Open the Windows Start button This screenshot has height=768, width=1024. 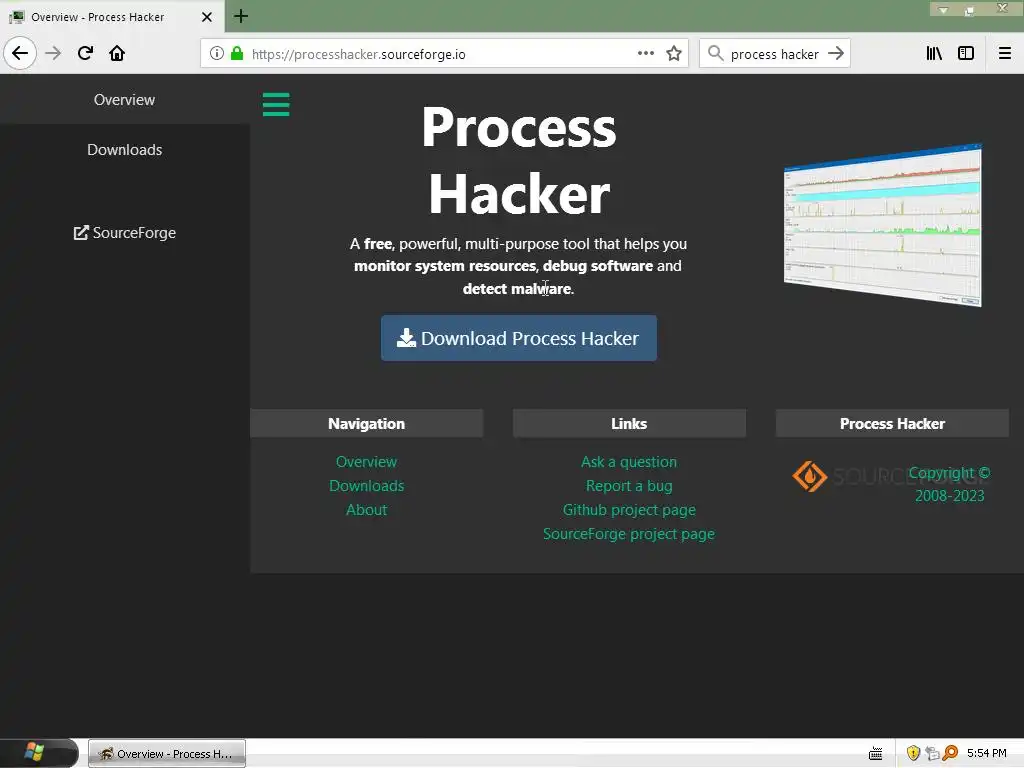[39, 753]
